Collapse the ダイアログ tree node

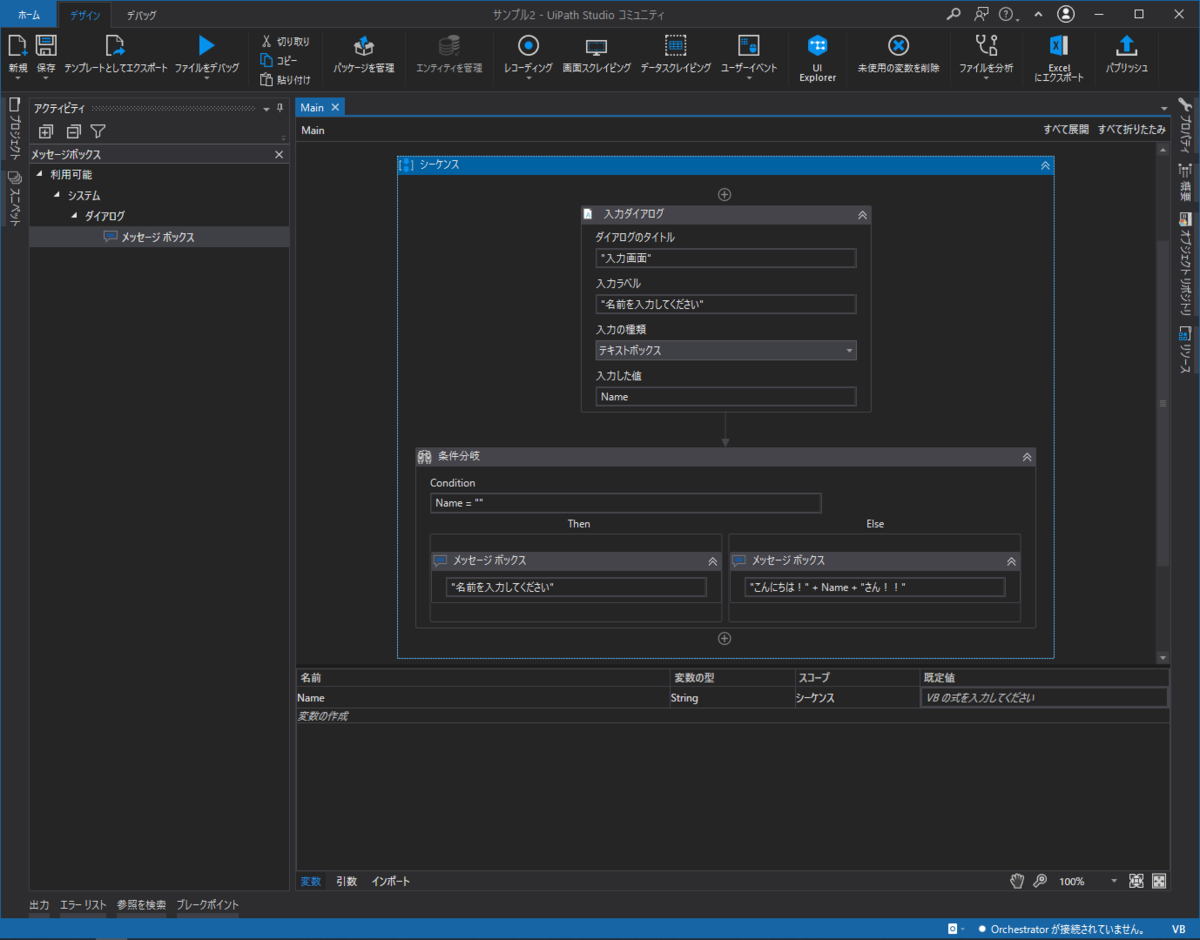pos(75,216)
